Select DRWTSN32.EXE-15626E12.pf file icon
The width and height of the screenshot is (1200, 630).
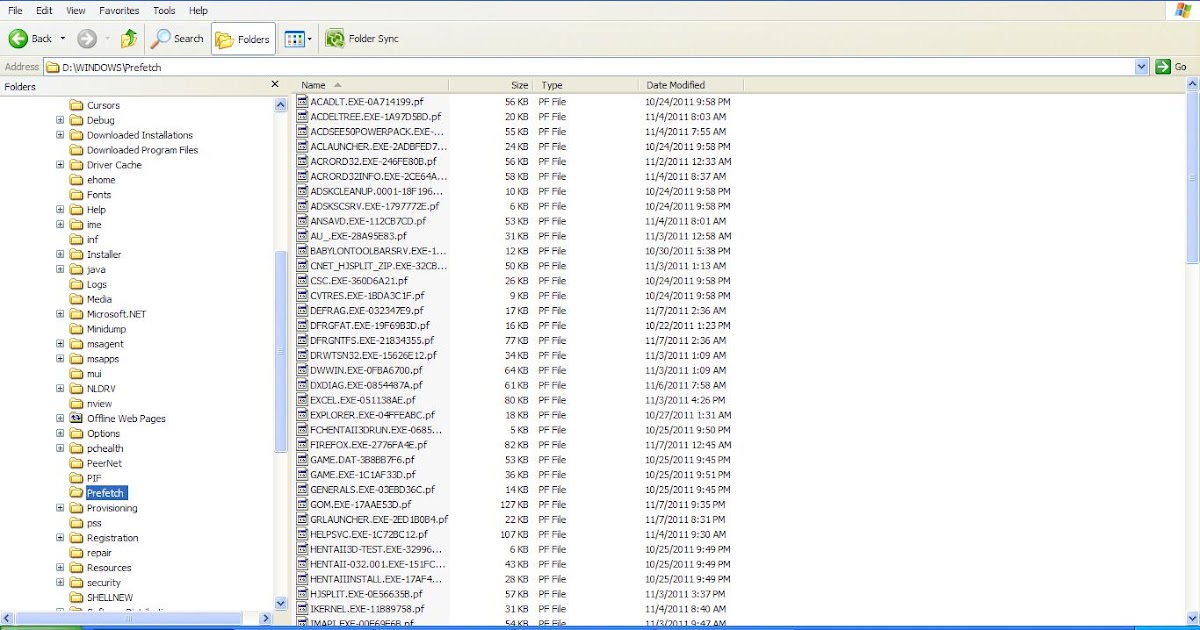pos(302,355)
